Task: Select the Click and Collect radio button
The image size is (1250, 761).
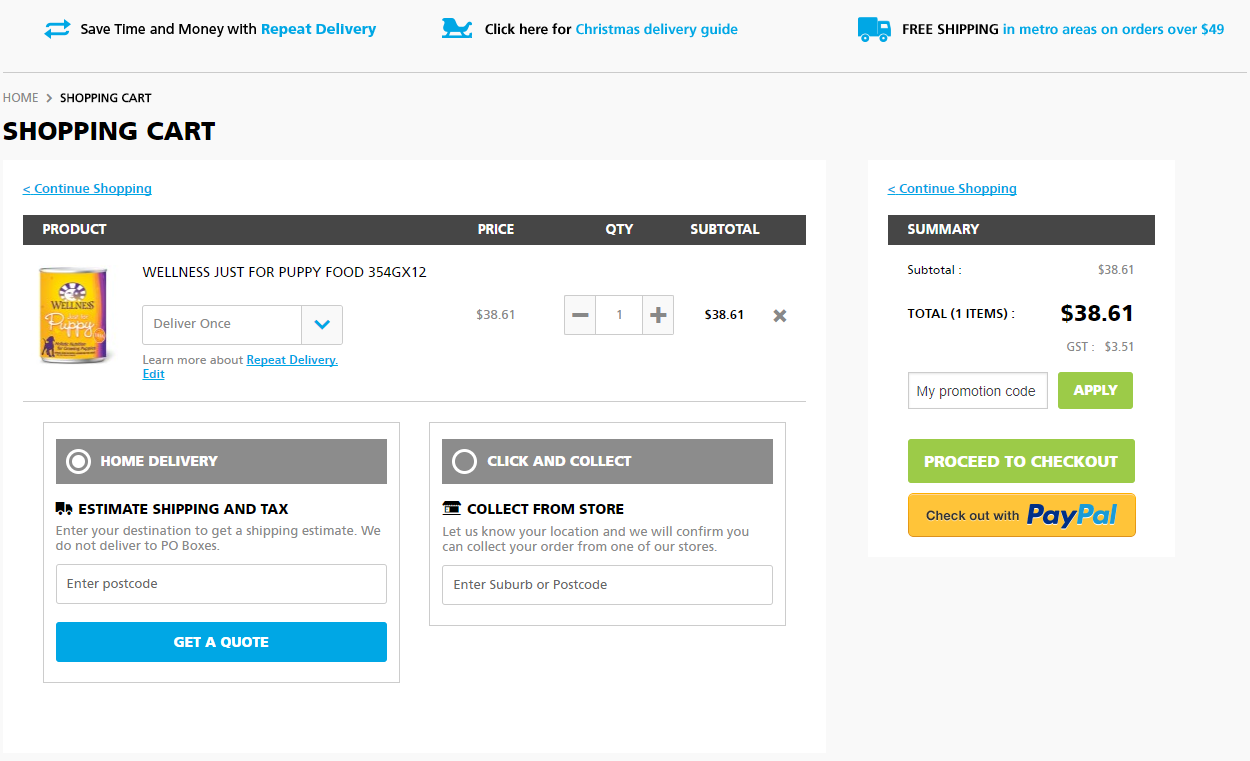Action: [x=464, y=461]
